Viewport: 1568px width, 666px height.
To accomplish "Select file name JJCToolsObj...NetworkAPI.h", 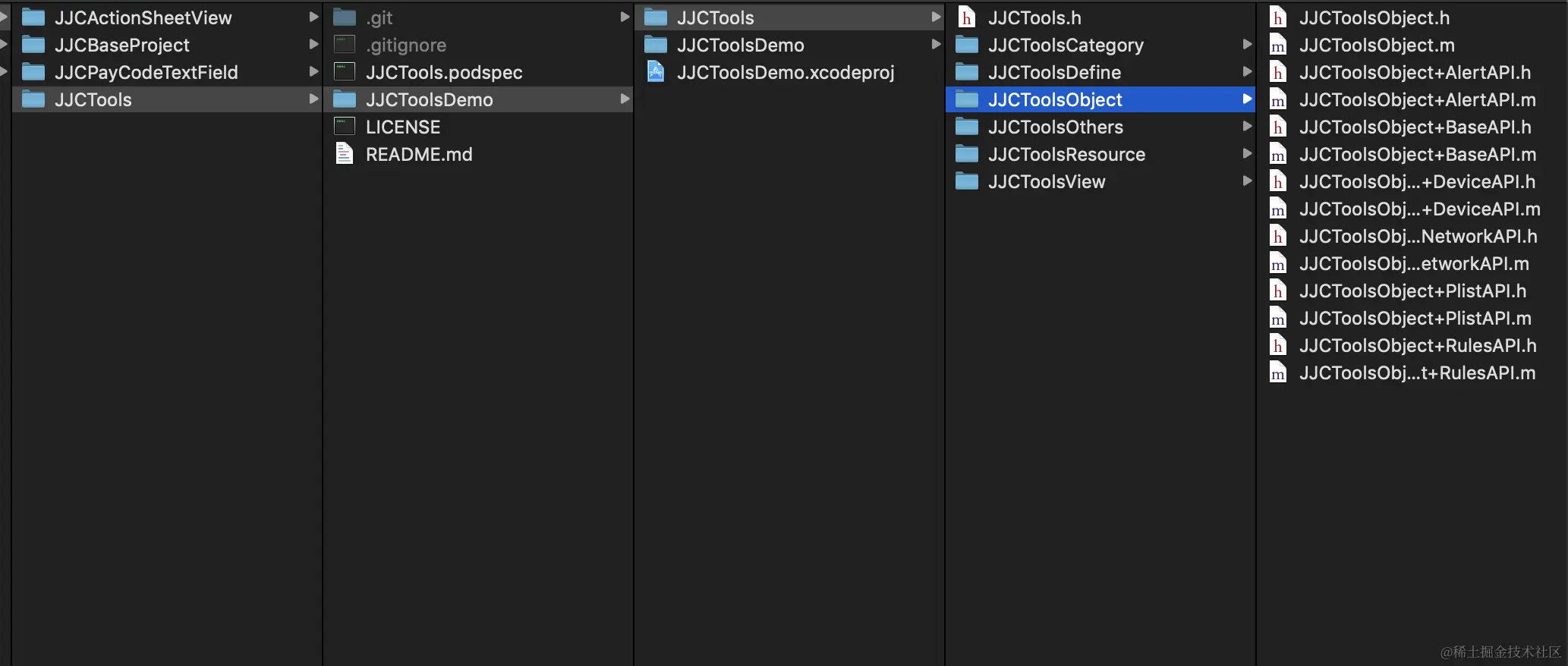I will point(1418,236).
